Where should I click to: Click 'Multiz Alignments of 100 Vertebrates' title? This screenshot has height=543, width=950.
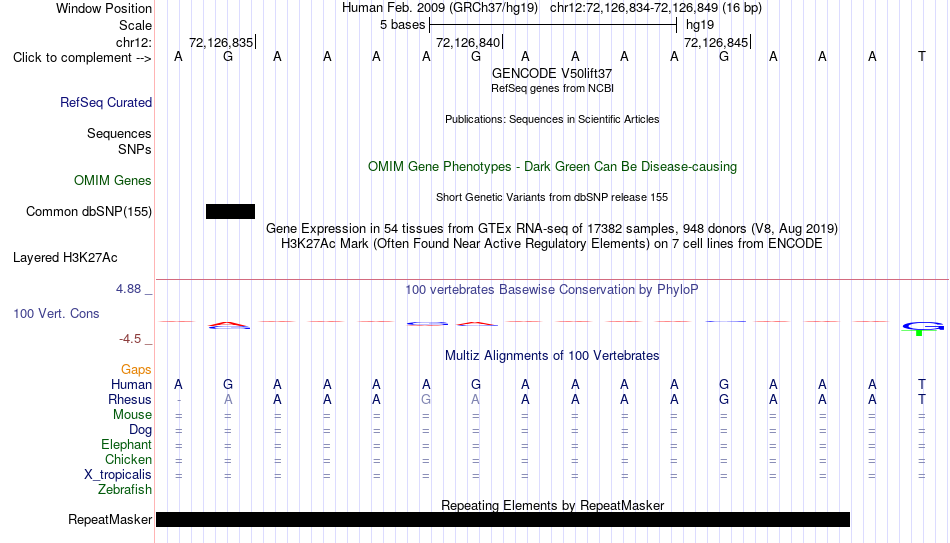[552, 356]
